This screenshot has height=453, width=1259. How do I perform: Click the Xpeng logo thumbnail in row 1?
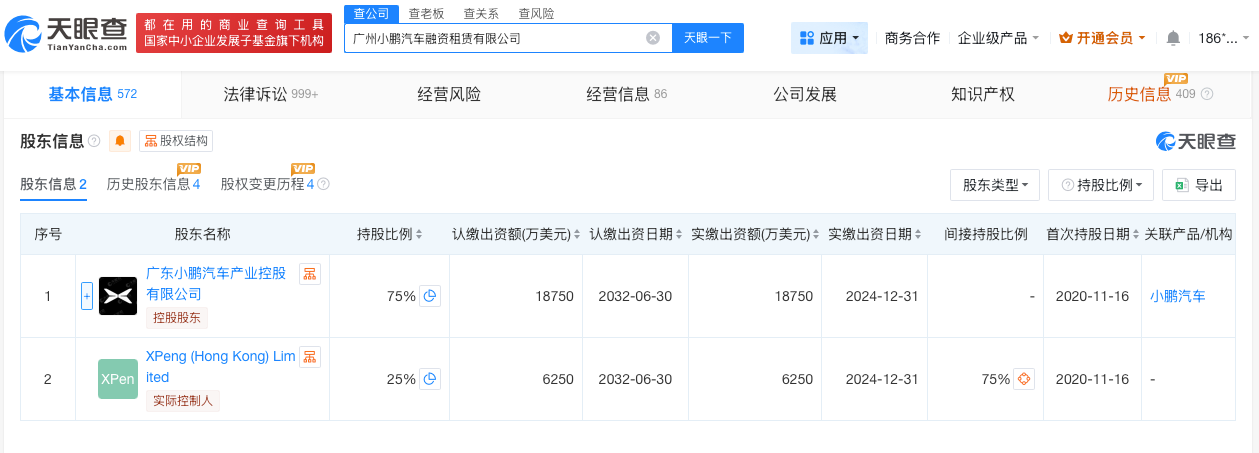point(118,296)
